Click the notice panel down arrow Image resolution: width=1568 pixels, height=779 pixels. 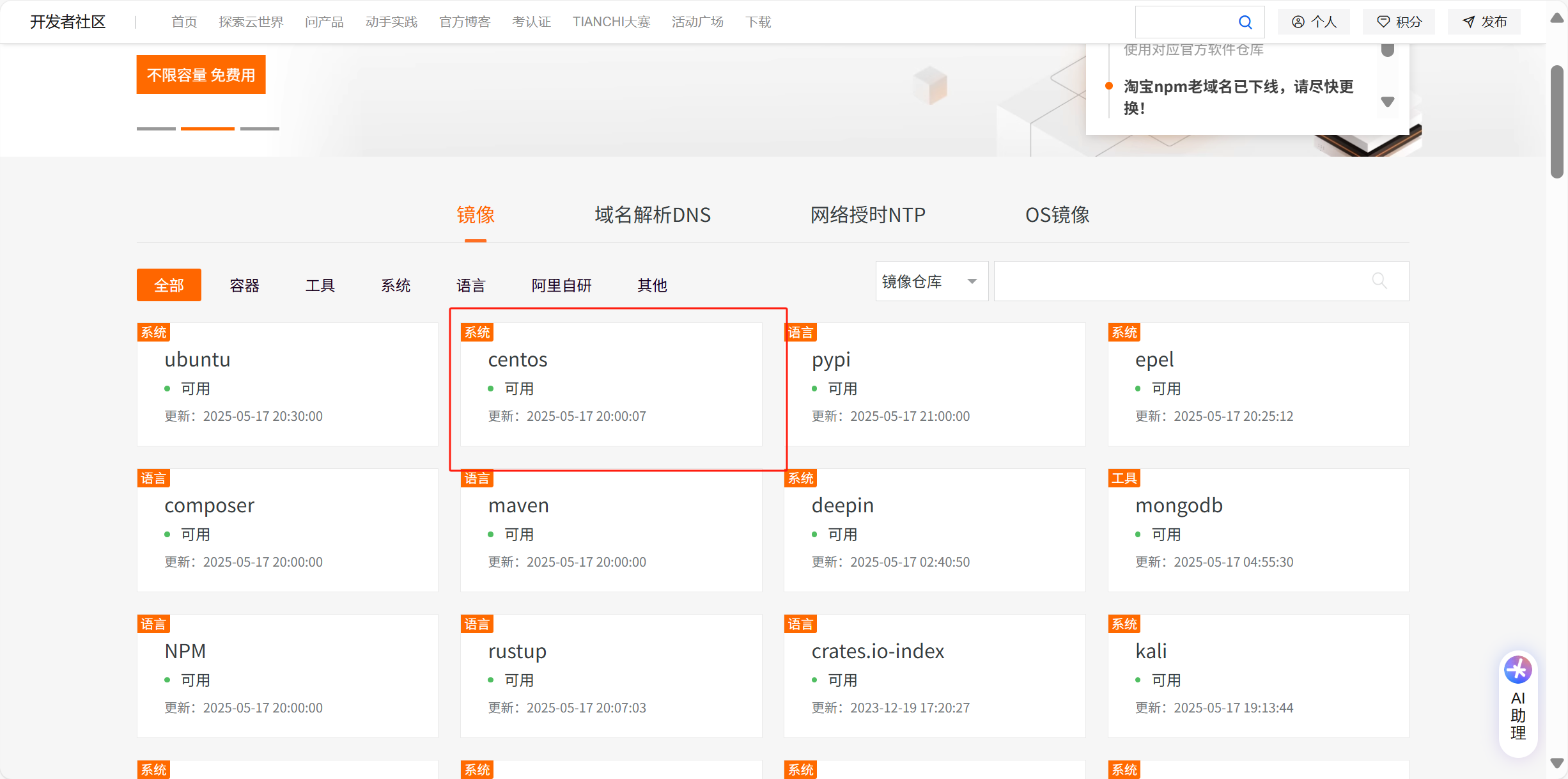tap(1387, 102)
